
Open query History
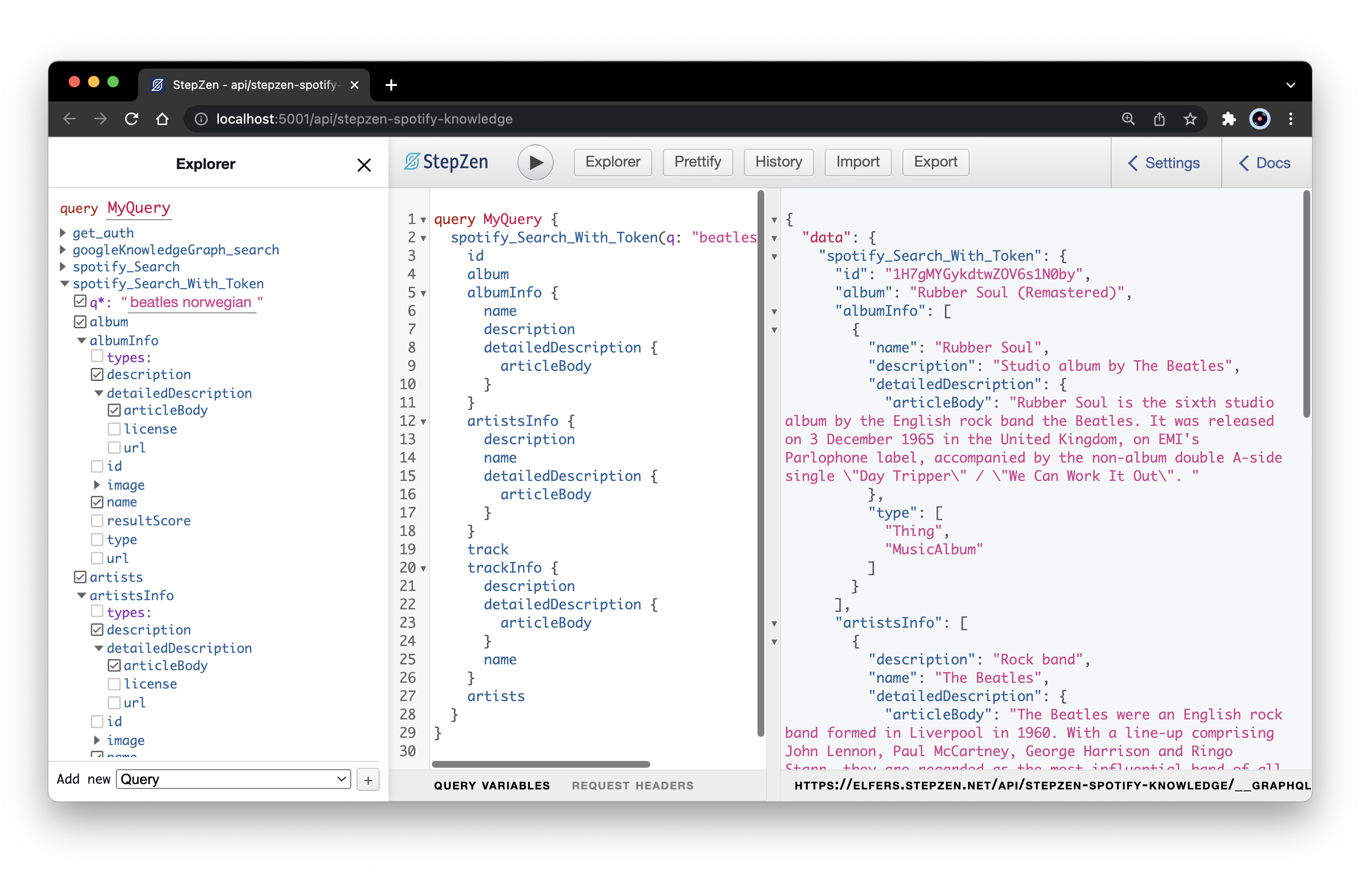pyautogui.click(x=778, y=162)
